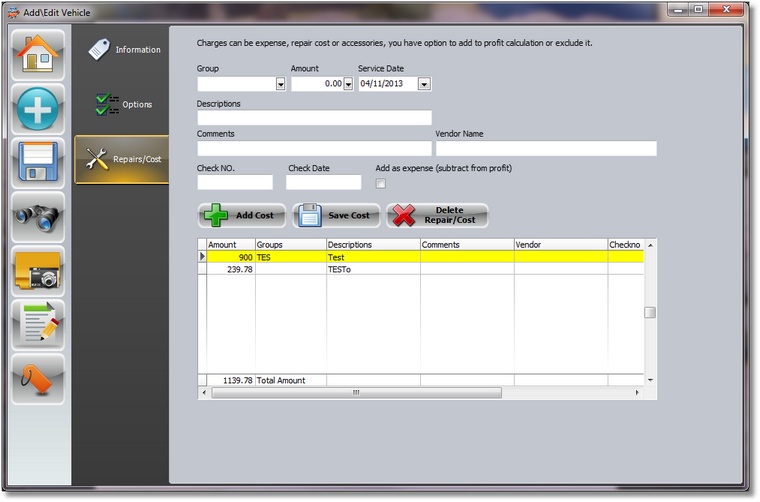The image size is (760, 502).
Task: Click the horizontal scroll right arrow
Action: [x=637, y=392]
